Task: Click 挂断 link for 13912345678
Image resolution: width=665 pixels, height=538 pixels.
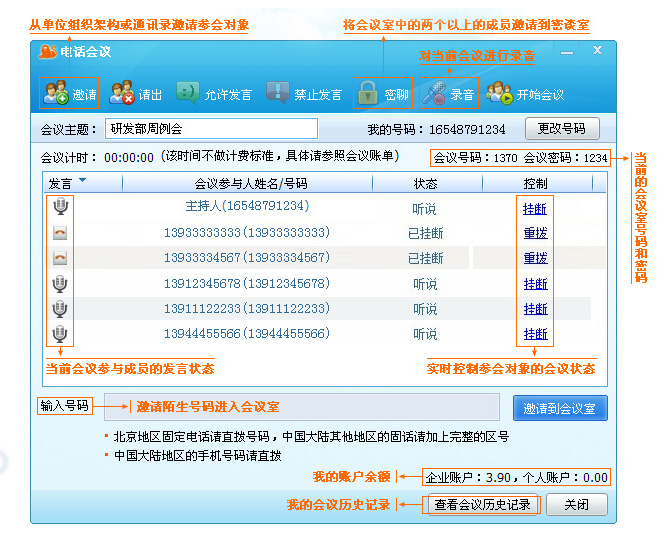Action: (535, 284)
